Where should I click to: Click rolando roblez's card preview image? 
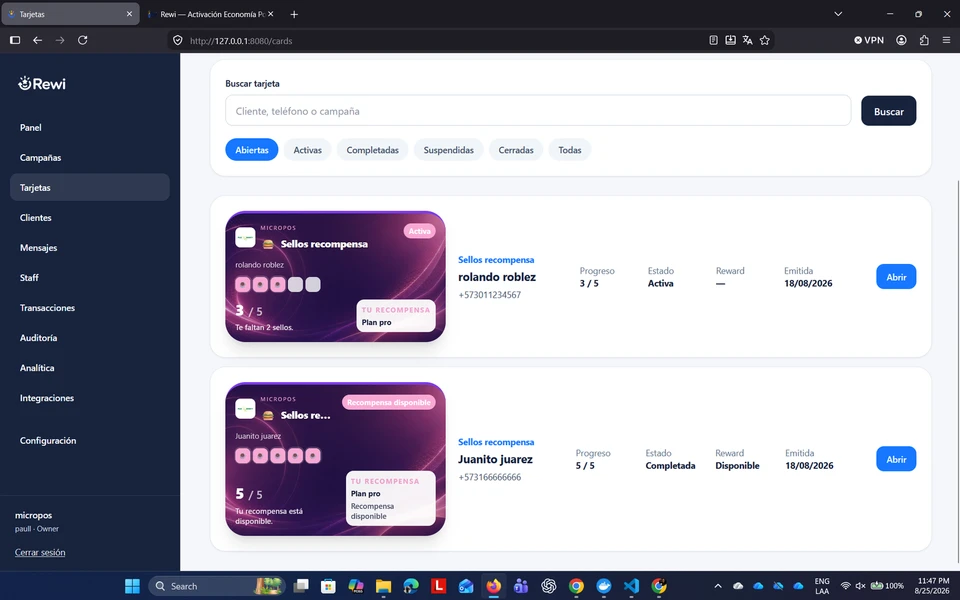click(336, 277)
